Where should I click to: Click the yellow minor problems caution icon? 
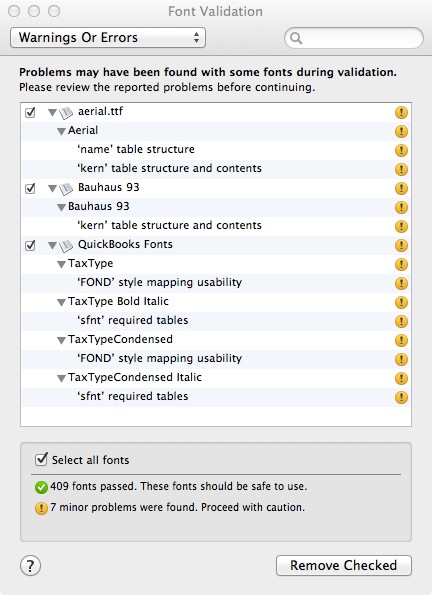pyautogui.click(x=41, y=508)
